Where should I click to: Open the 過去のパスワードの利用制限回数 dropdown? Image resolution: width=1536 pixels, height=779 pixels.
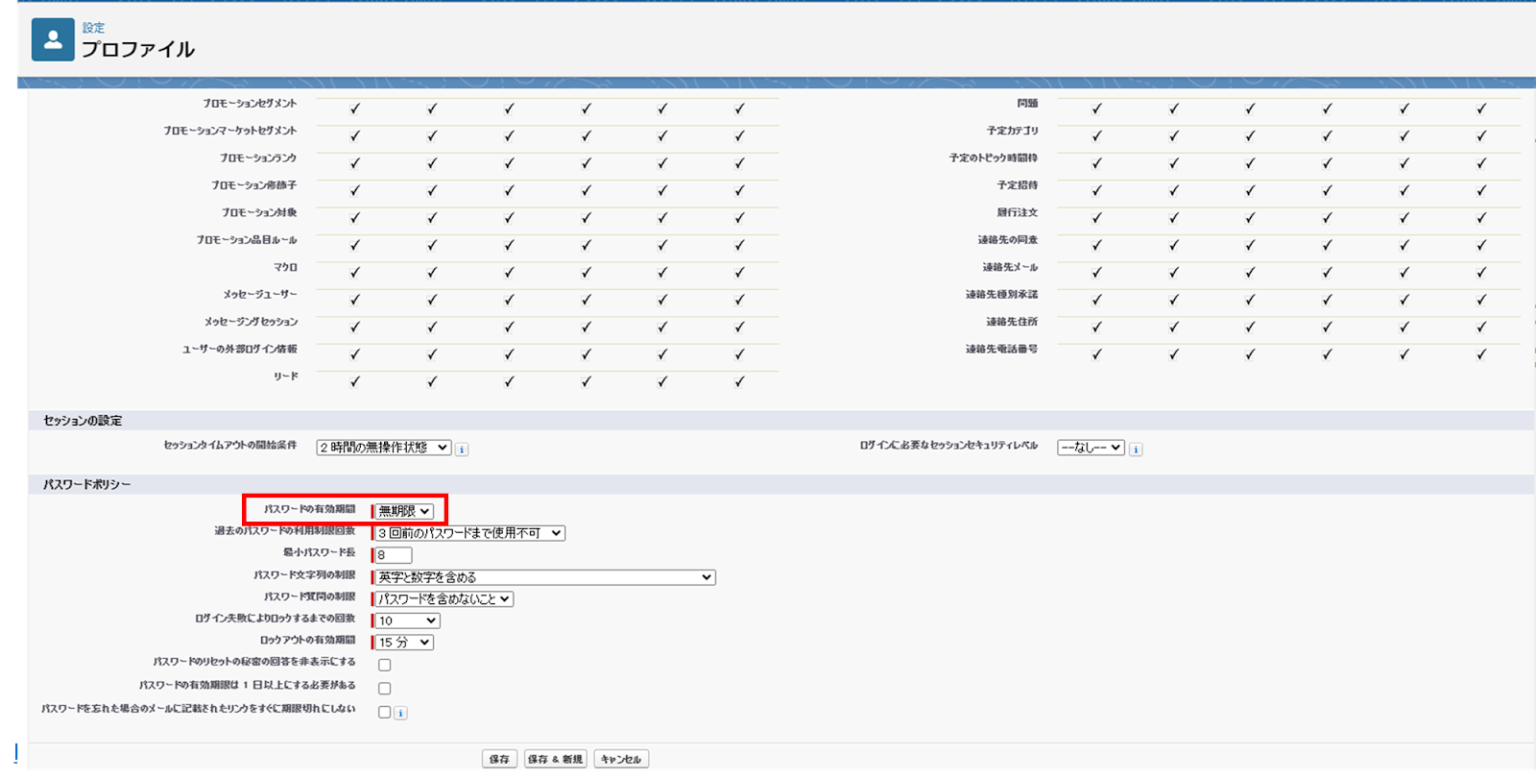[468, 532]
